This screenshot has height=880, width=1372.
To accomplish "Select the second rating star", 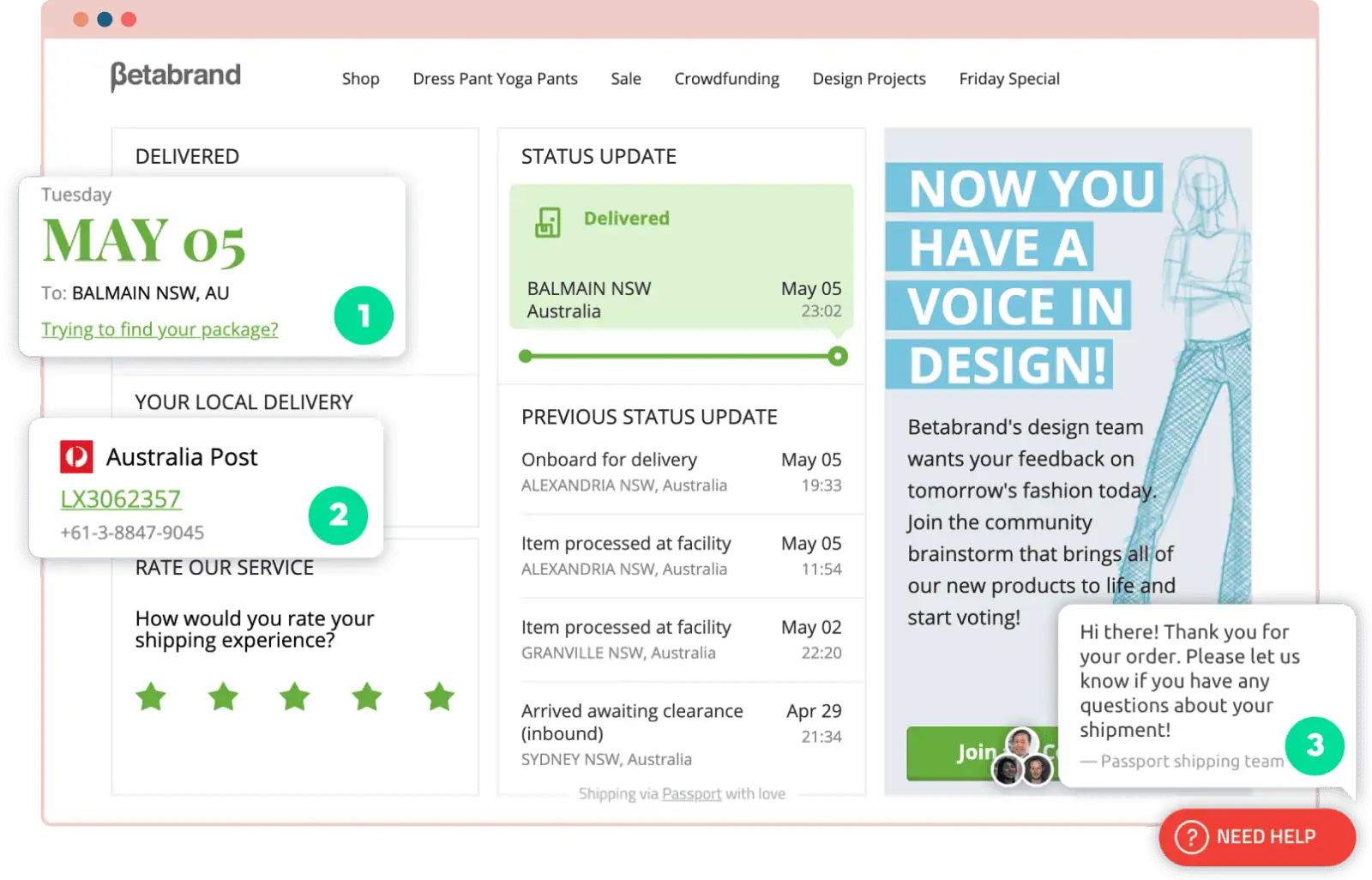I will click(224, 696).
